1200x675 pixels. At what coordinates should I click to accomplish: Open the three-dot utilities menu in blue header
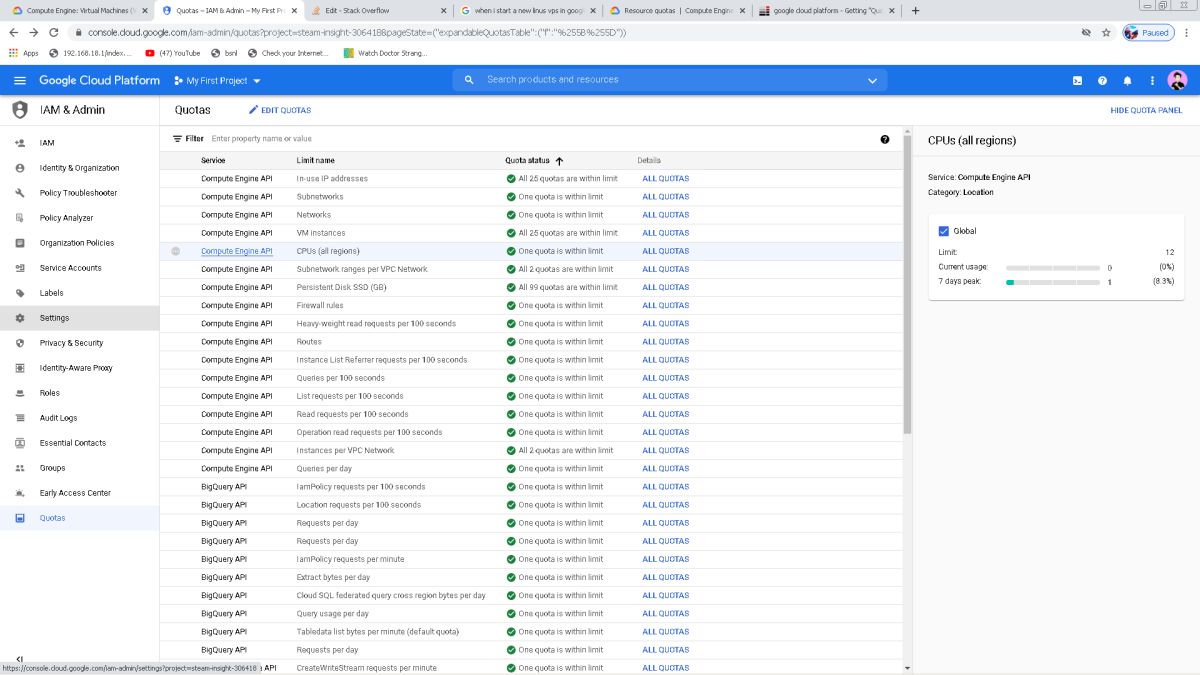click(1152, 80)
